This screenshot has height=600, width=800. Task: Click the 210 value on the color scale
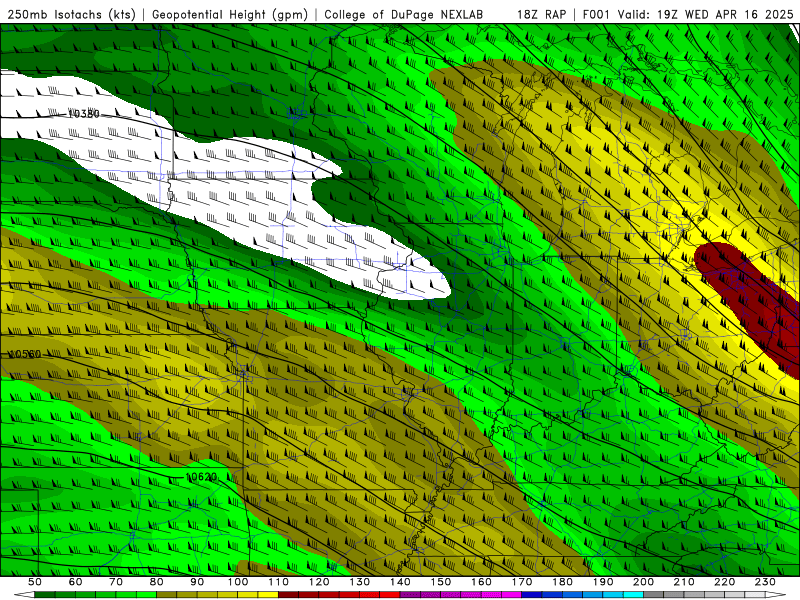tap(684, 582)
